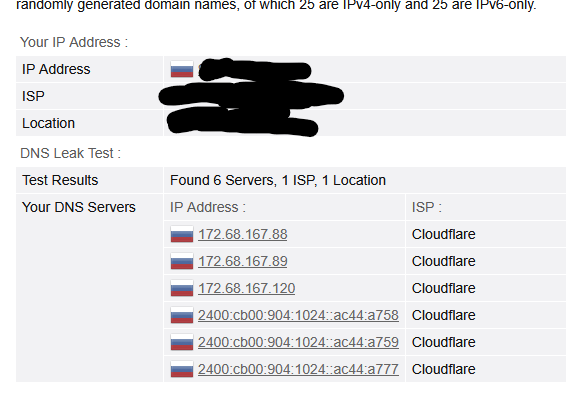Click the flag icon beside 172.68.167.88
Image resolution: width=566 pixels, height=396 pixels.
point(182,234)
